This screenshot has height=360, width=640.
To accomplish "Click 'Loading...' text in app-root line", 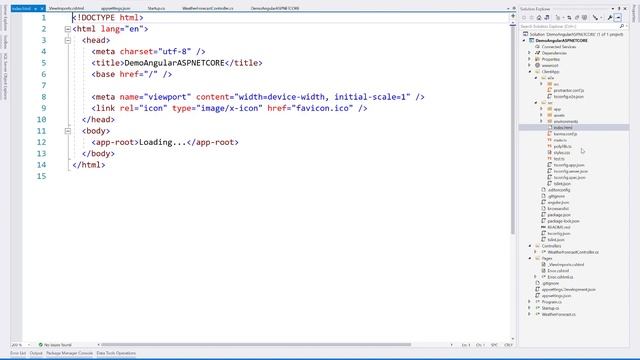I will 162,142.
